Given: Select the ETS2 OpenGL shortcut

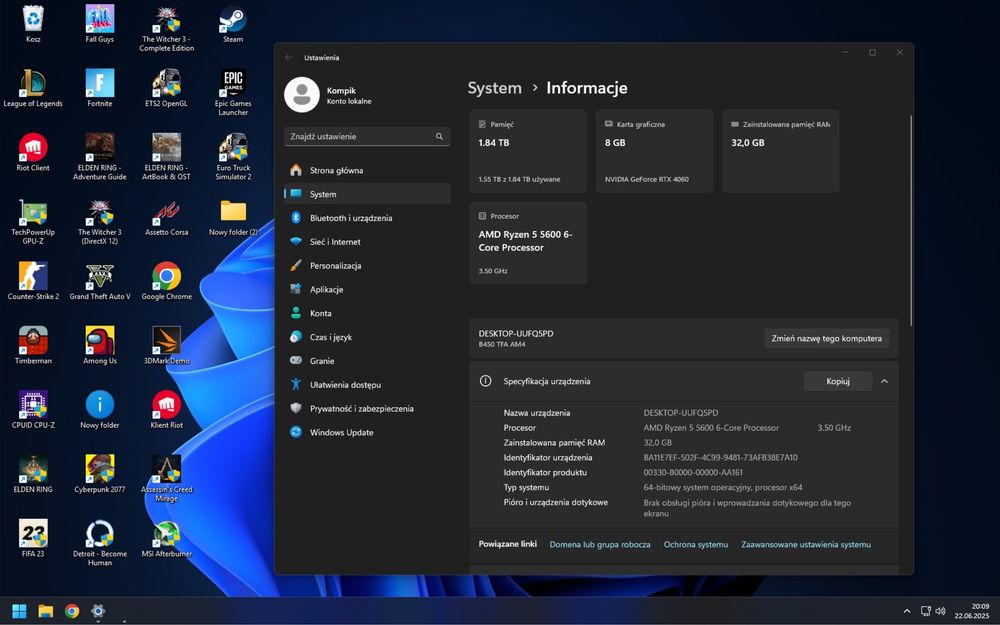Looking at the screenshot, I should click(x=166, y=88).
